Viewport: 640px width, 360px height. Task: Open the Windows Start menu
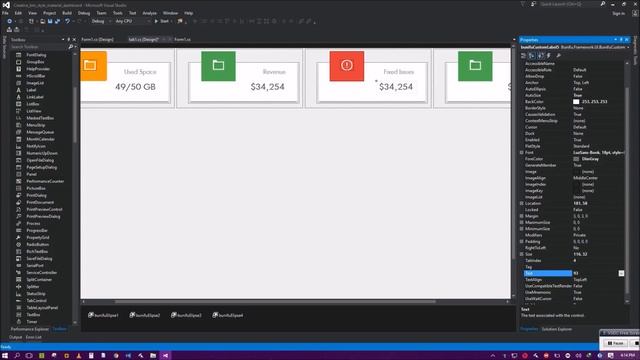[x=5, y=356]
